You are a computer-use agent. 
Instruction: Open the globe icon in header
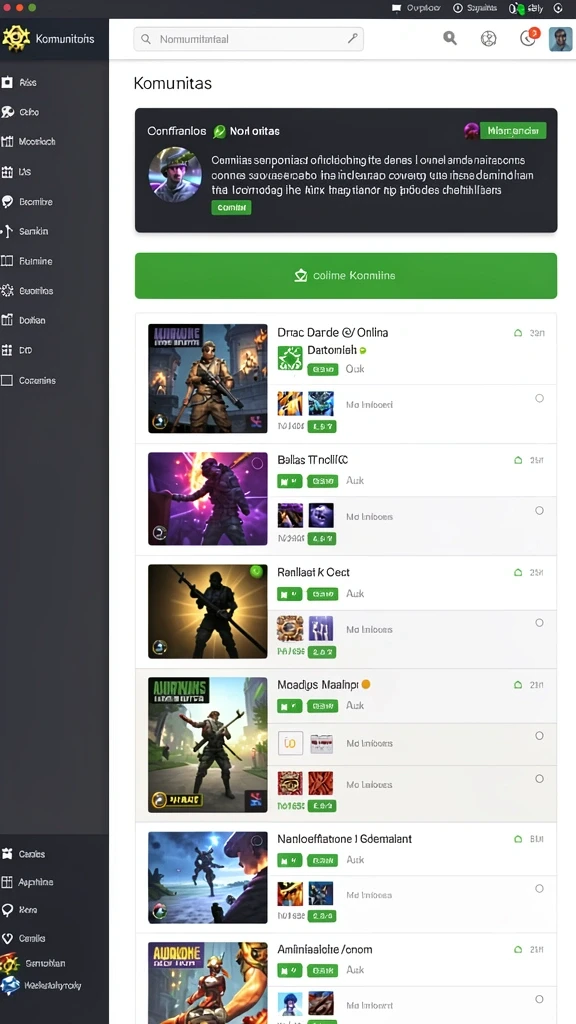[x=488, y=39]
